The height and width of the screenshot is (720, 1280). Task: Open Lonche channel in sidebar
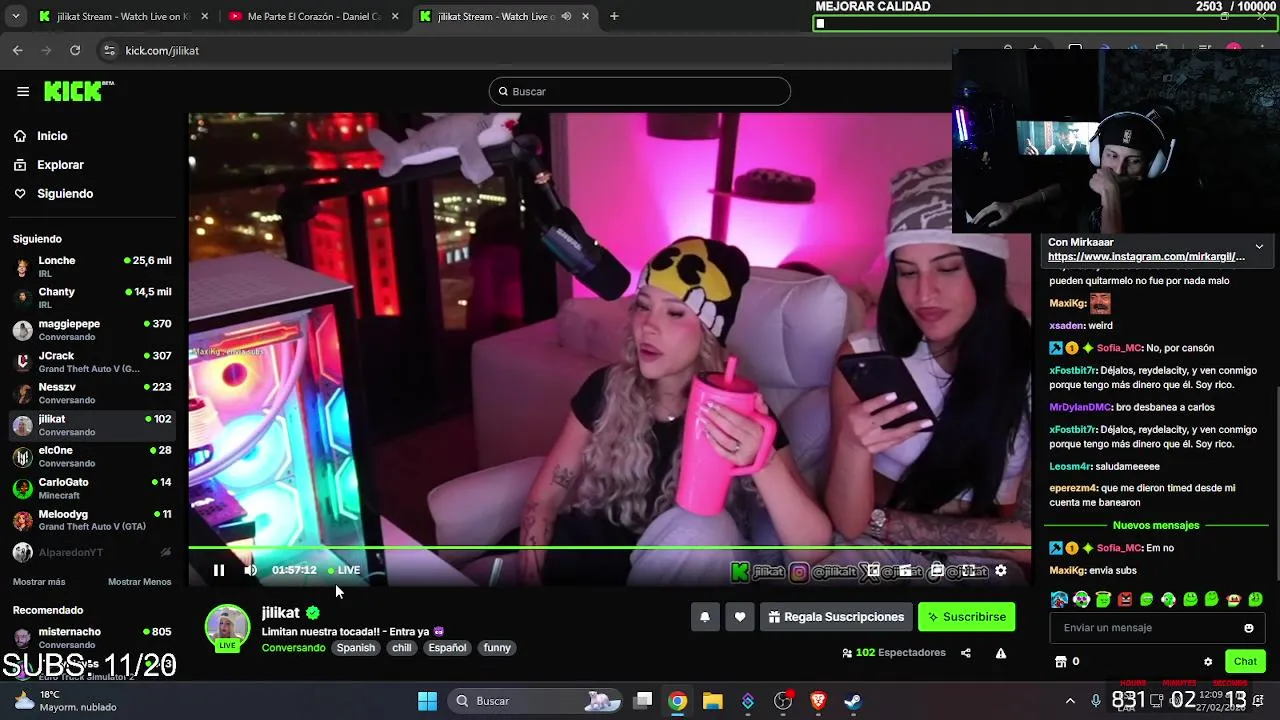tap(93, 267)
